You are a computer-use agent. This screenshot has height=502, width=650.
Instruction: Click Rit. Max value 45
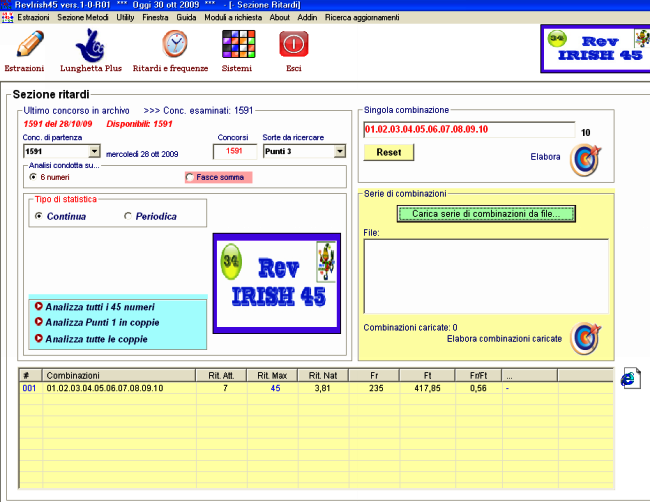click(x=275, y=388)
